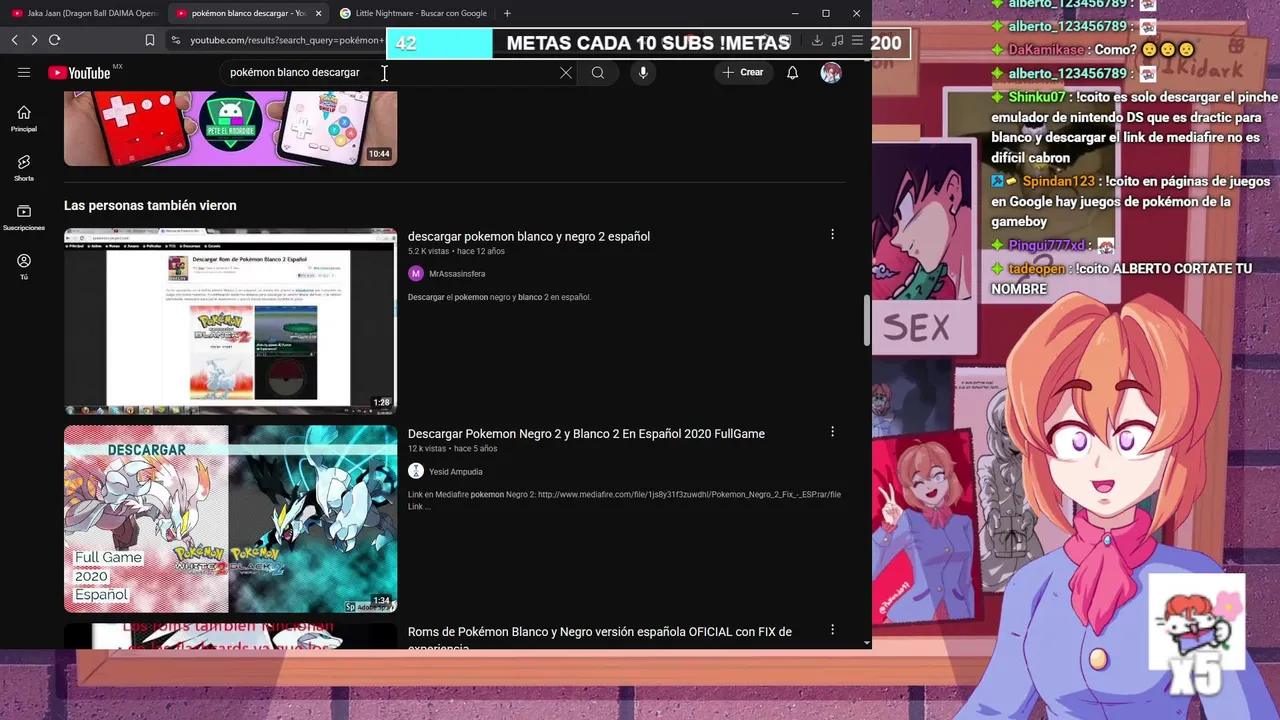1280x720 pixels.
Task: Click the Pingui777xd chat username
Action: 1047,245
